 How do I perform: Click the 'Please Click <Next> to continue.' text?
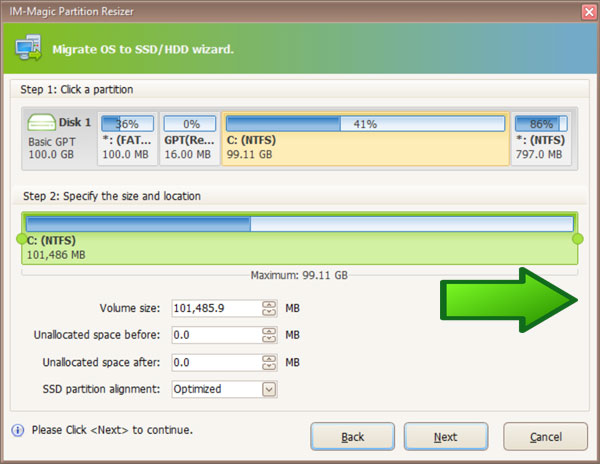pyautogui.click(x=112, y=430)
